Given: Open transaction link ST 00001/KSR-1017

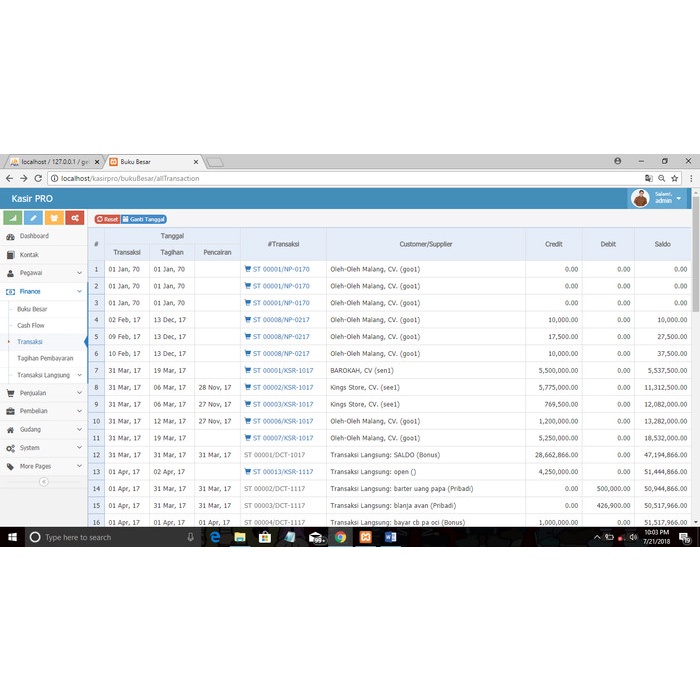Looking at the screenshot, I should [x=282, y=370].
